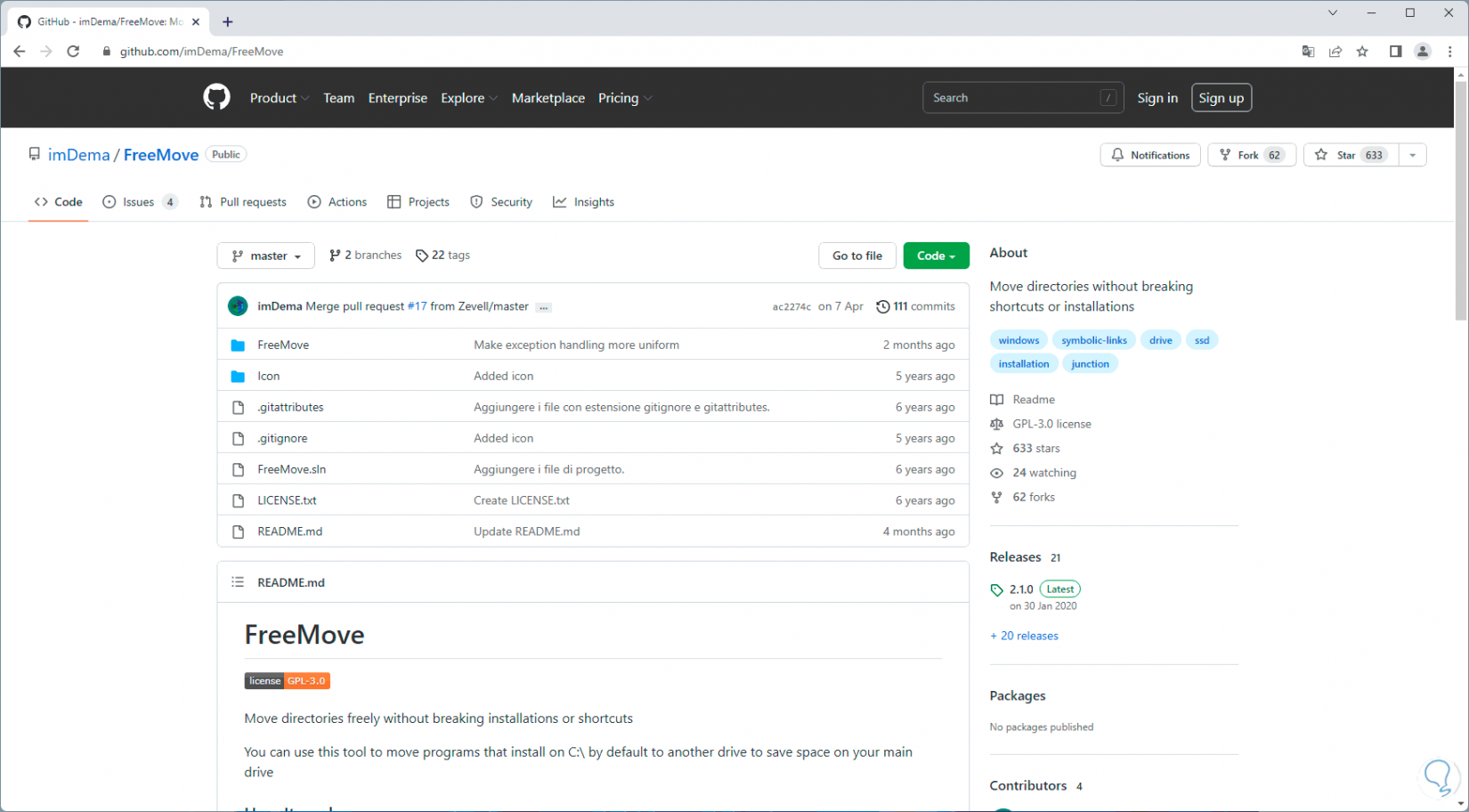Close the GitHub browser tab
Screen dimensions: 1469x812
tap(196, 21)
